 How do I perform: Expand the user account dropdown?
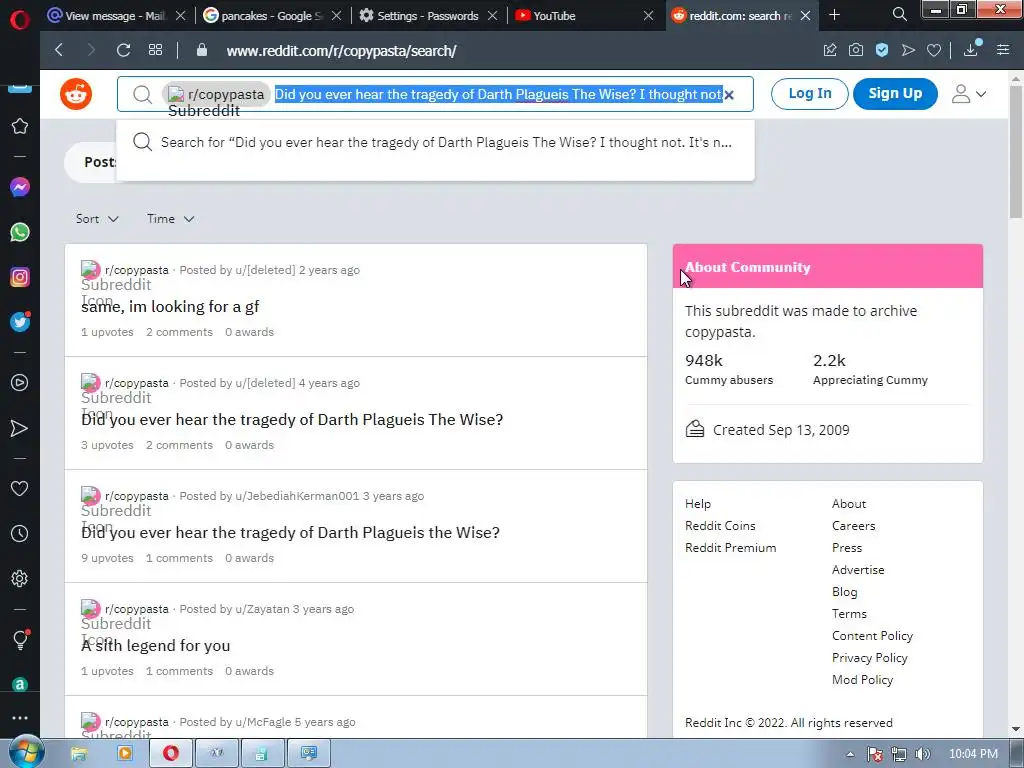[x=969, y=94]
